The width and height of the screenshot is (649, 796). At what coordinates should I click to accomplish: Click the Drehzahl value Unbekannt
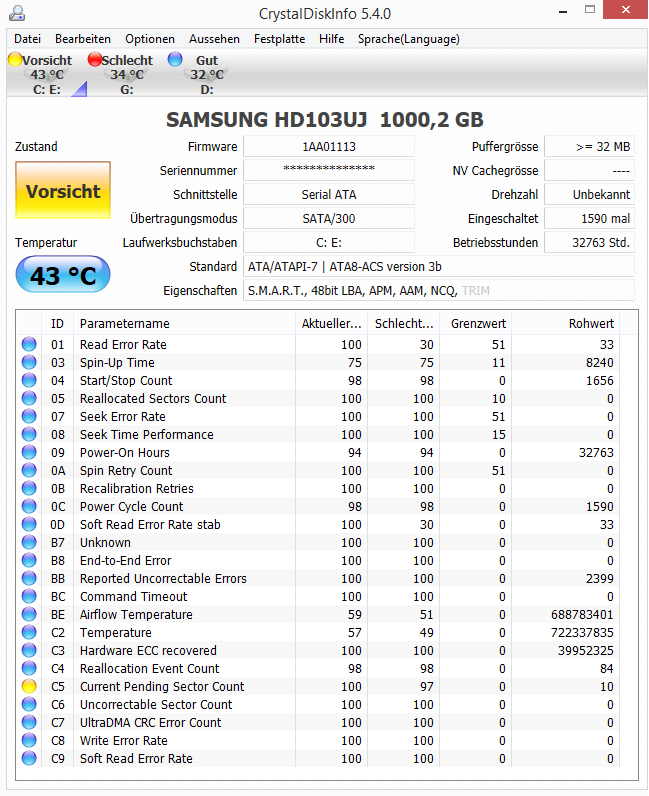coord(589,194)
